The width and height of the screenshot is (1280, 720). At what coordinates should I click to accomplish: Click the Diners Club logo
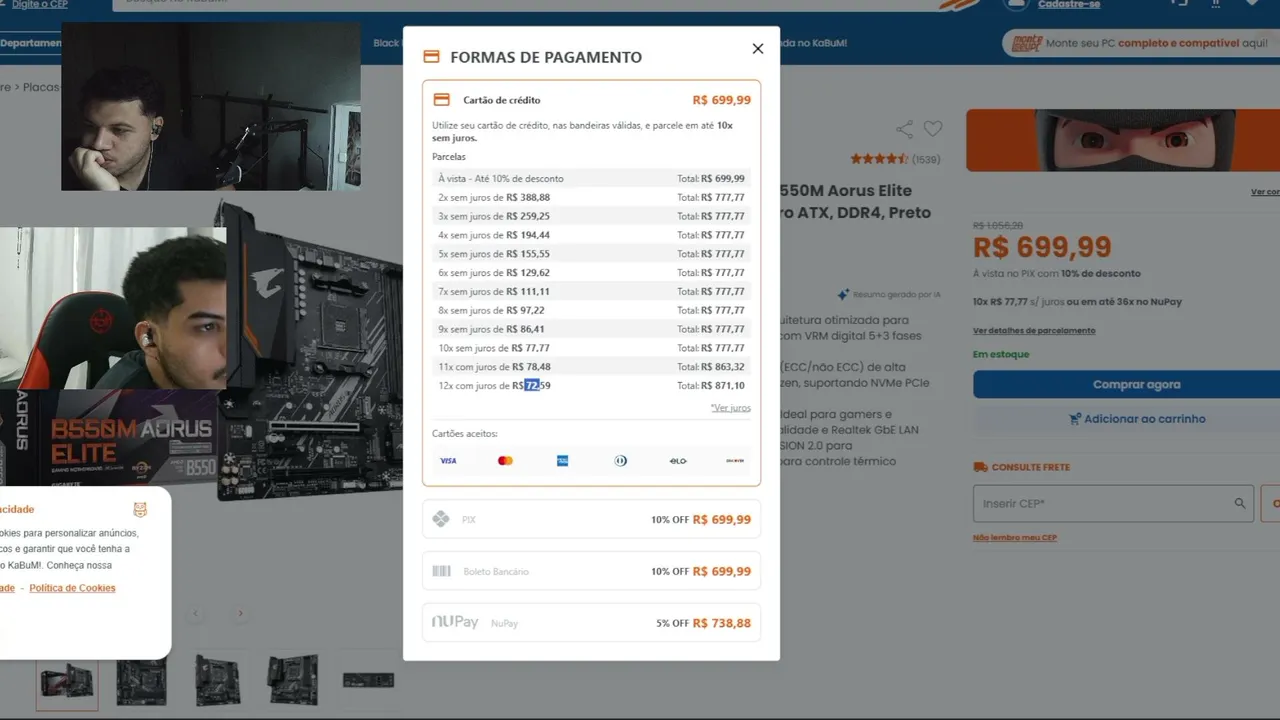620,461
